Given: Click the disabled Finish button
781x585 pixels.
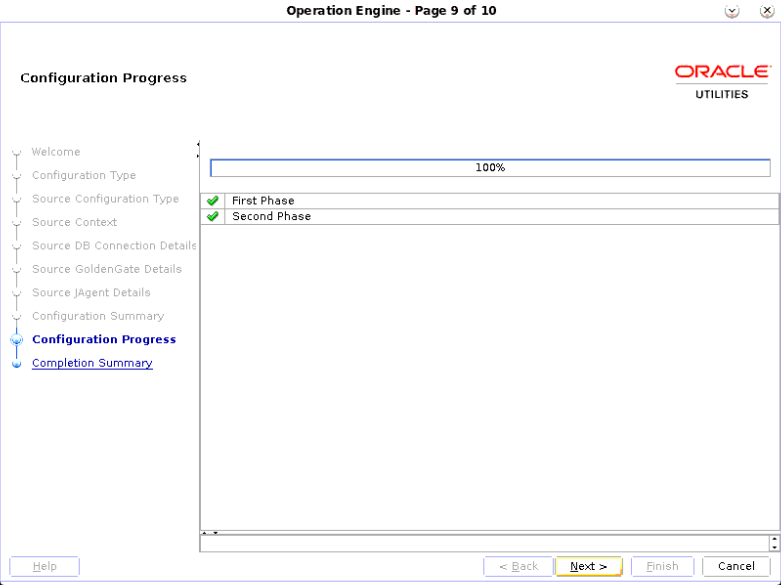Looking at the screenshot, I should coord(662,566).
